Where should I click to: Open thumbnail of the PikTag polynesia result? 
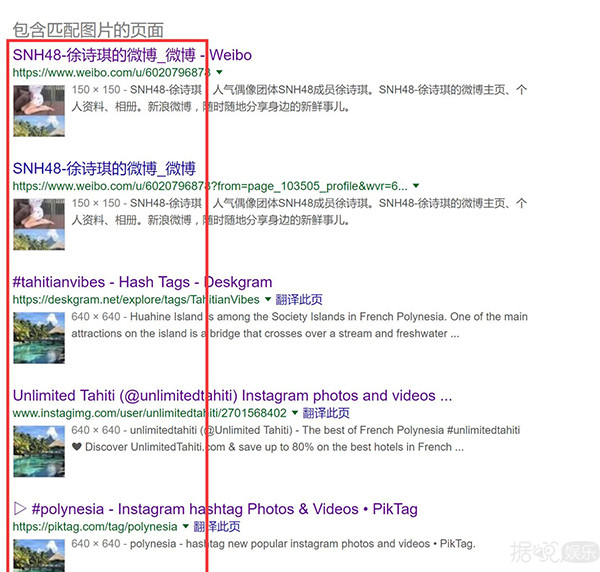coord(39,555)
